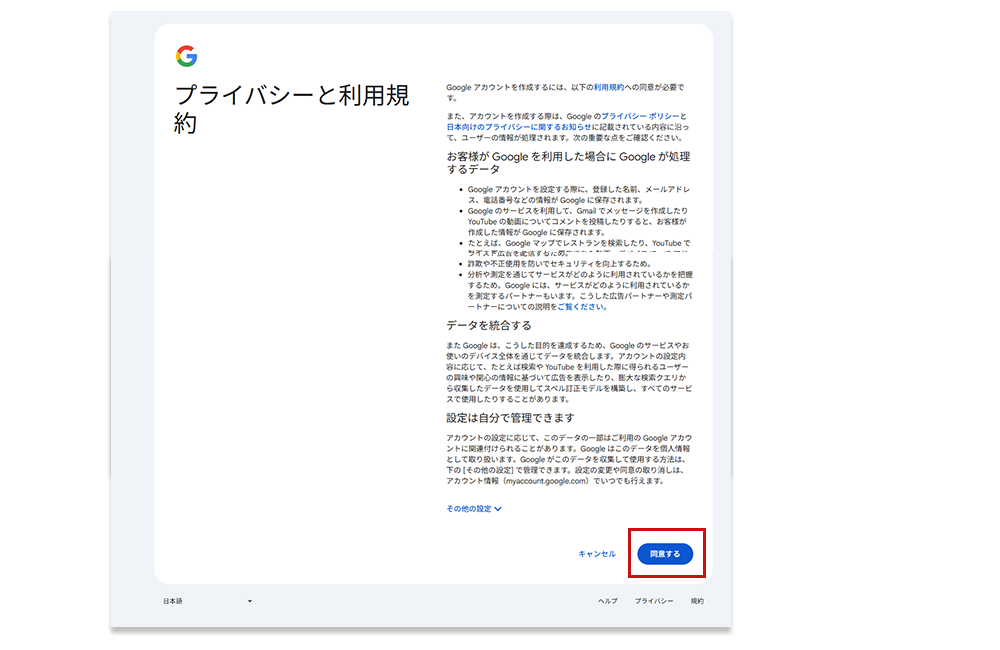Follow the ご覧ください link
Image resolution: width=1000 pixels, height=650 pixels.
coord(580,307)
